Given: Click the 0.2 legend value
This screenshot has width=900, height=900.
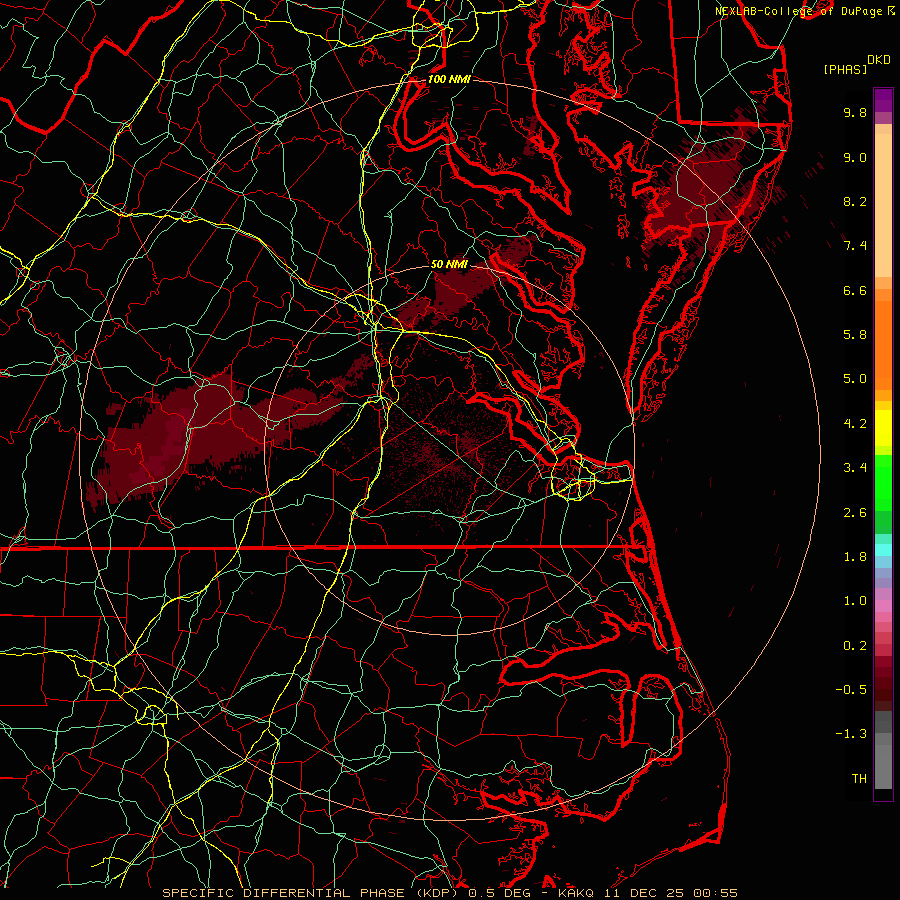Looking at the screenshot, I should pyautogui.click(x=855, y=646).
